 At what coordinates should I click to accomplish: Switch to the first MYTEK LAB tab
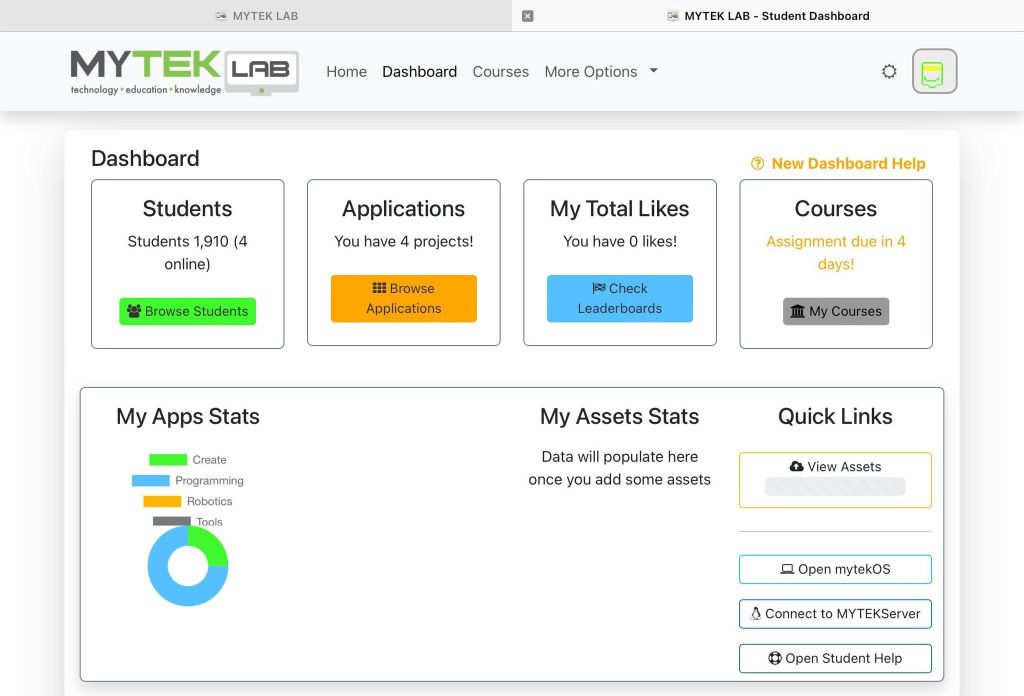pyautogui.click(x=256, y=16)
